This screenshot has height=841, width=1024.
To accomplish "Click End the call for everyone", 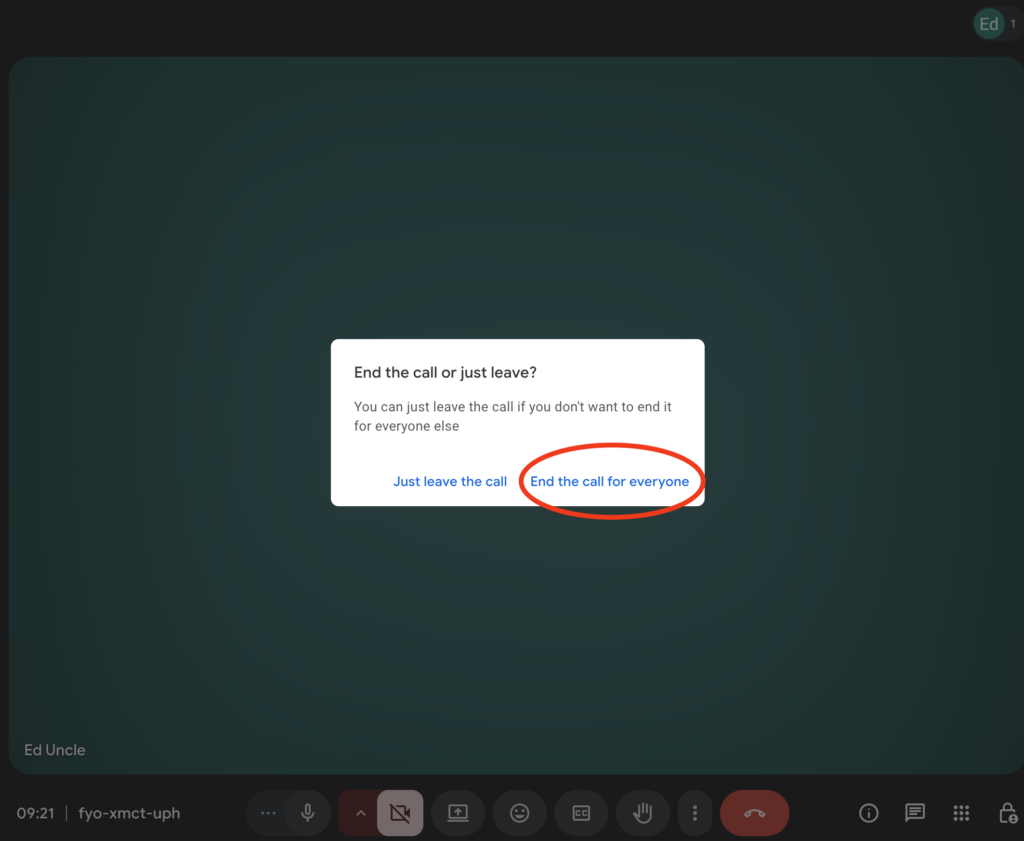I will click(609, 481).
